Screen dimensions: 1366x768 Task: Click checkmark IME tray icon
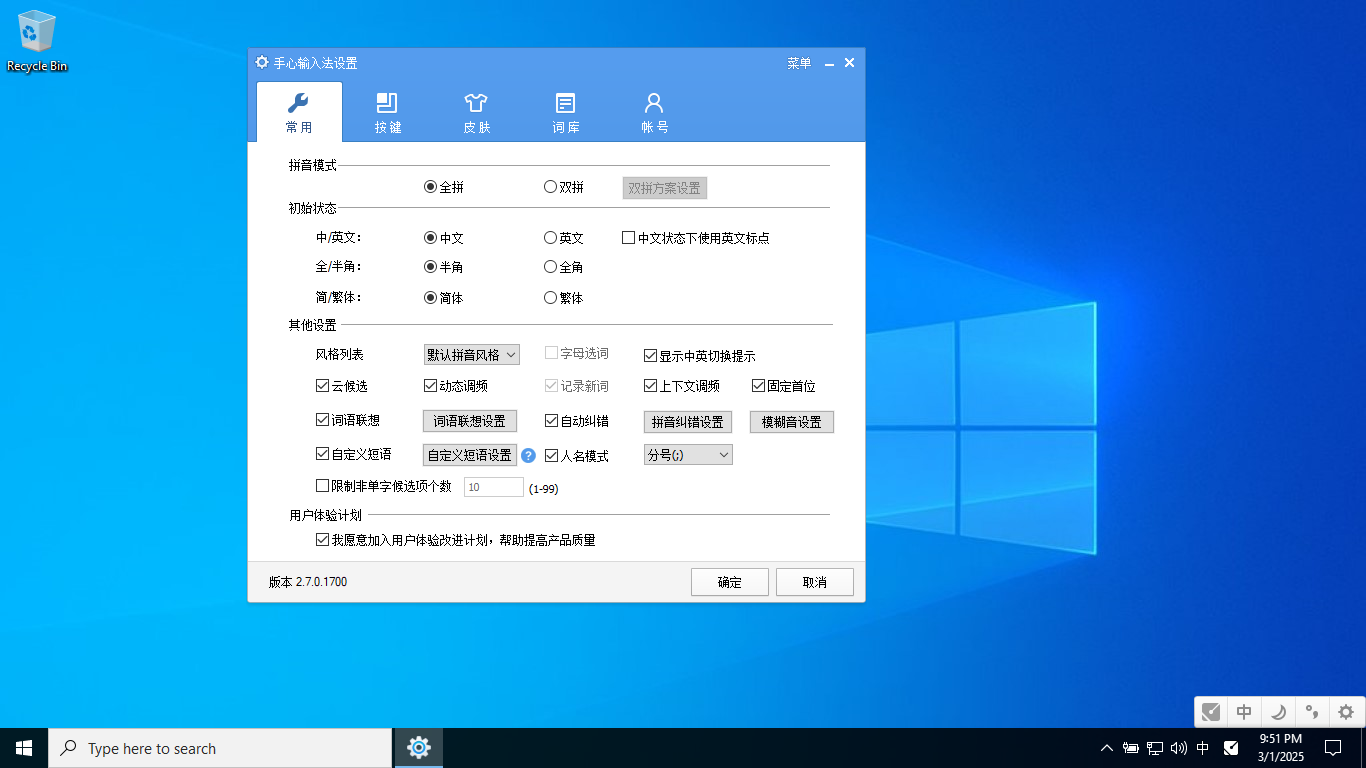[x=1231, y=748]
